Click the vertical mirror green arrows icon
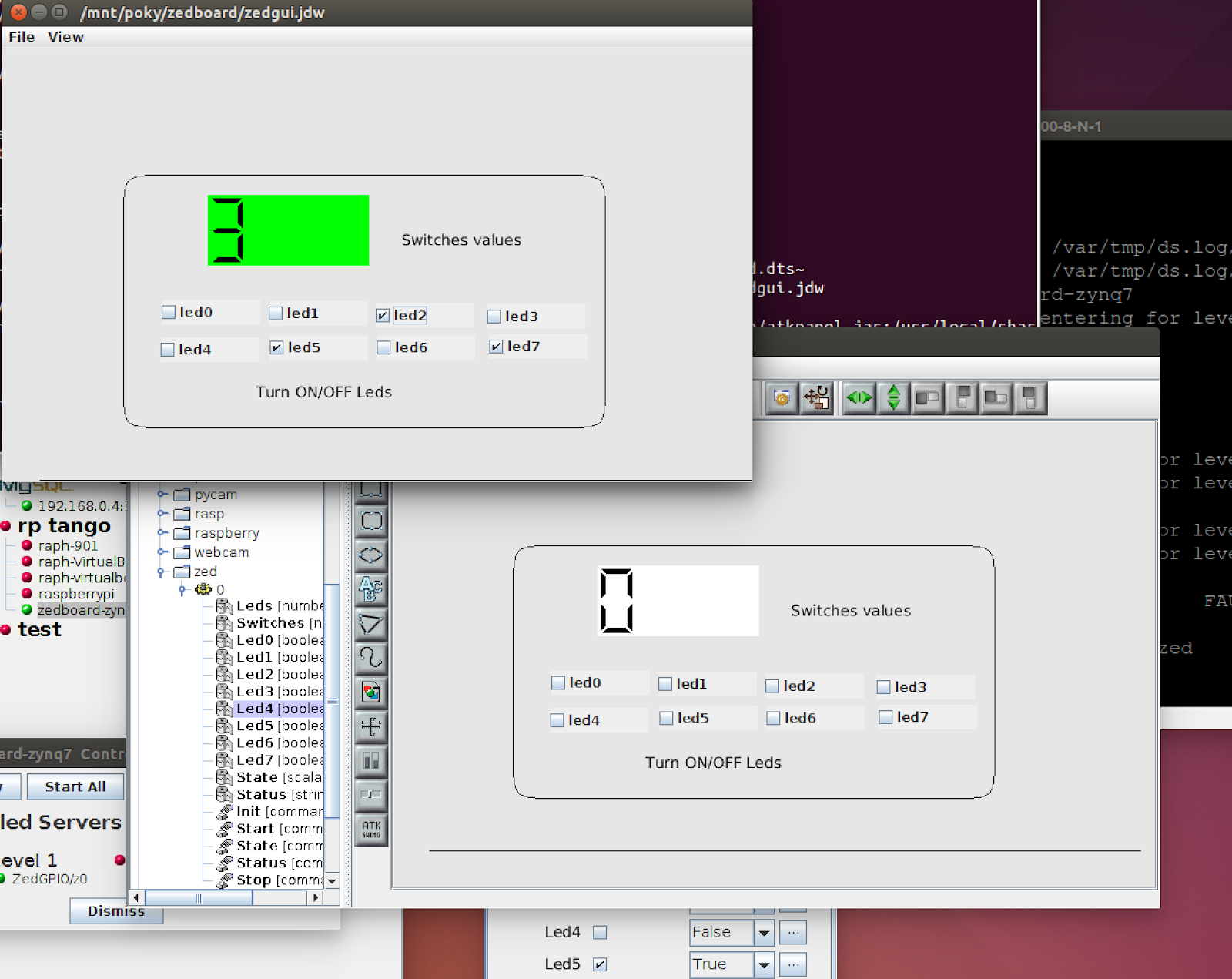The height and width of the screenshot is (979, 1232). (x=894, y=398)
